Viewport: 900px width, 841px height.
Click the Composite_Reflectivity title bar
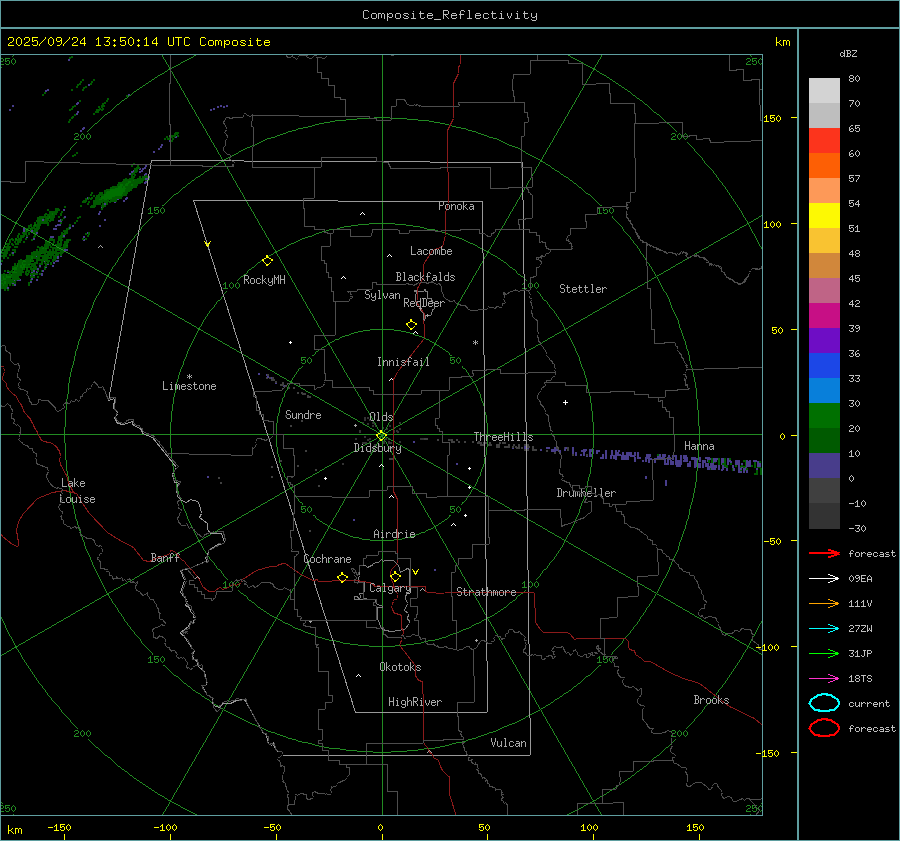pyautogui.click(x=449, y=14)
